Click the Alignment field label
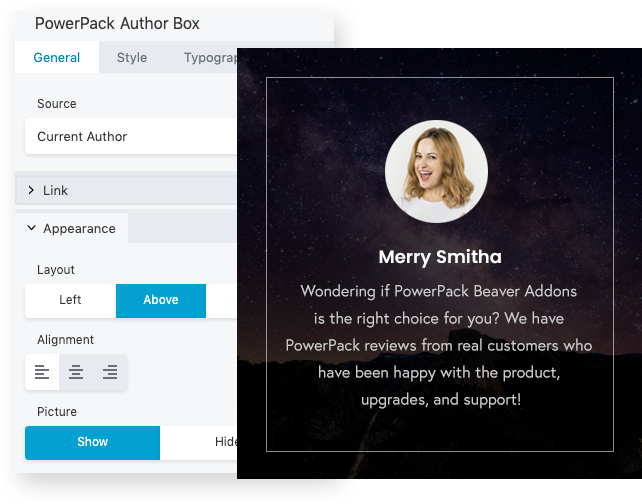The image size is (642, 504). point(66,340)
